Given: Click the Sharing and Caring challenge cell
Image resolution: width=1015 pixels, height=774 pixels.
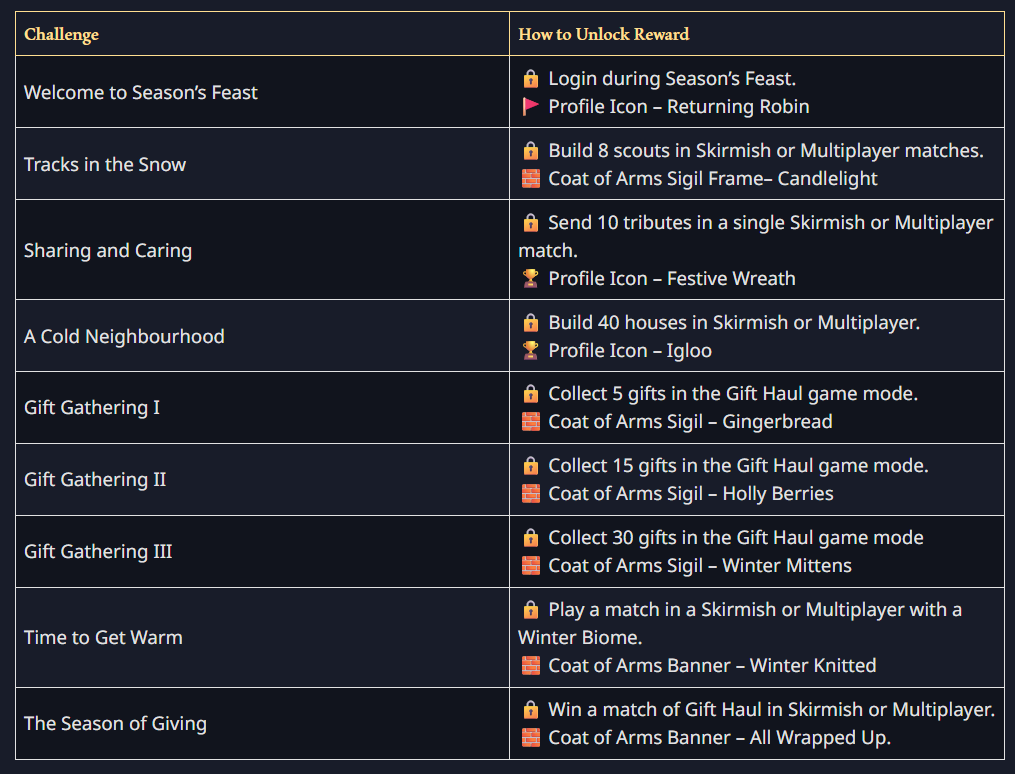Looking at the screenshot, I should (108, 250).
